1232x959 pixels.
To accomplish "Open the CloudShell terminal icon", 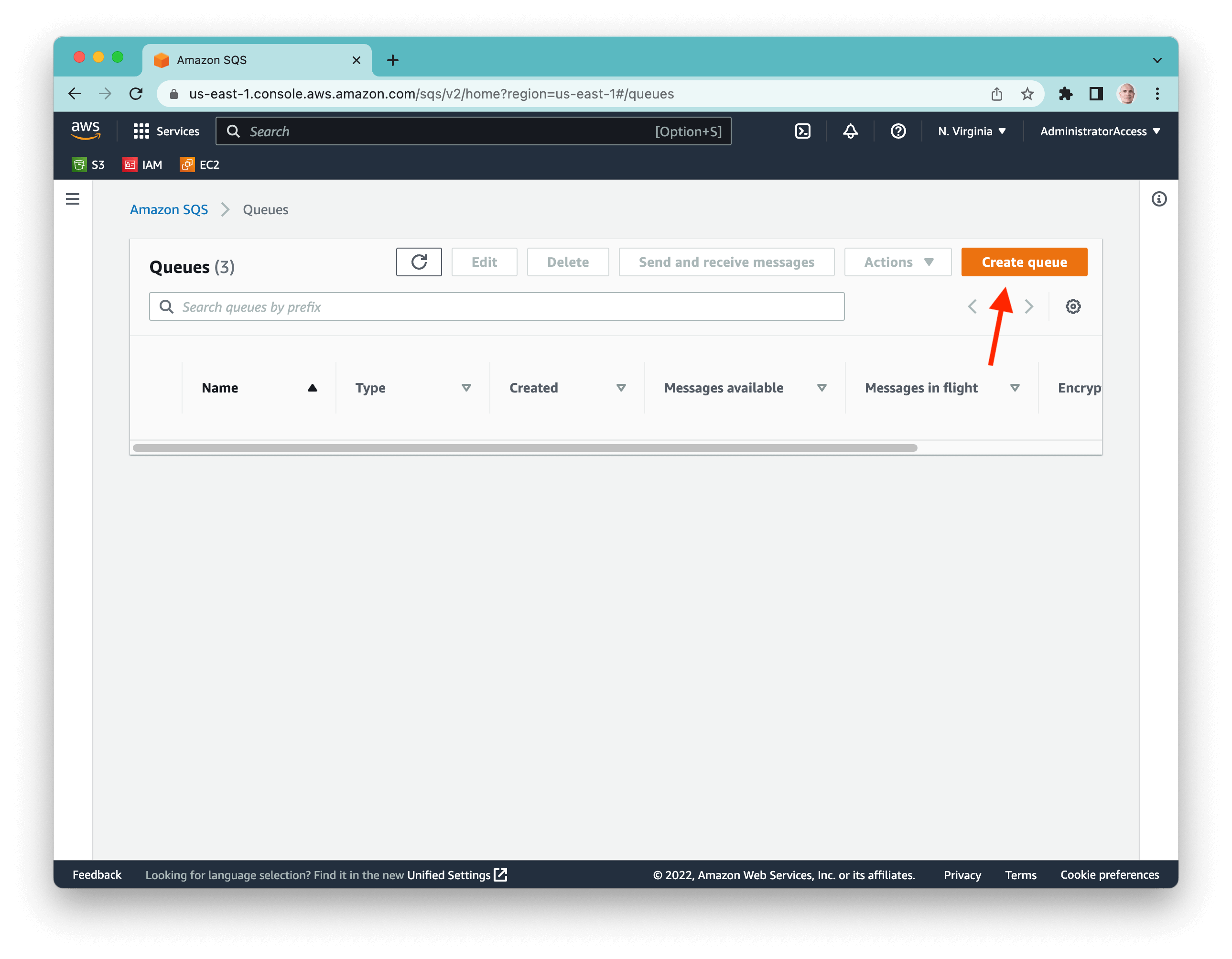I will (x=803, y=131).
